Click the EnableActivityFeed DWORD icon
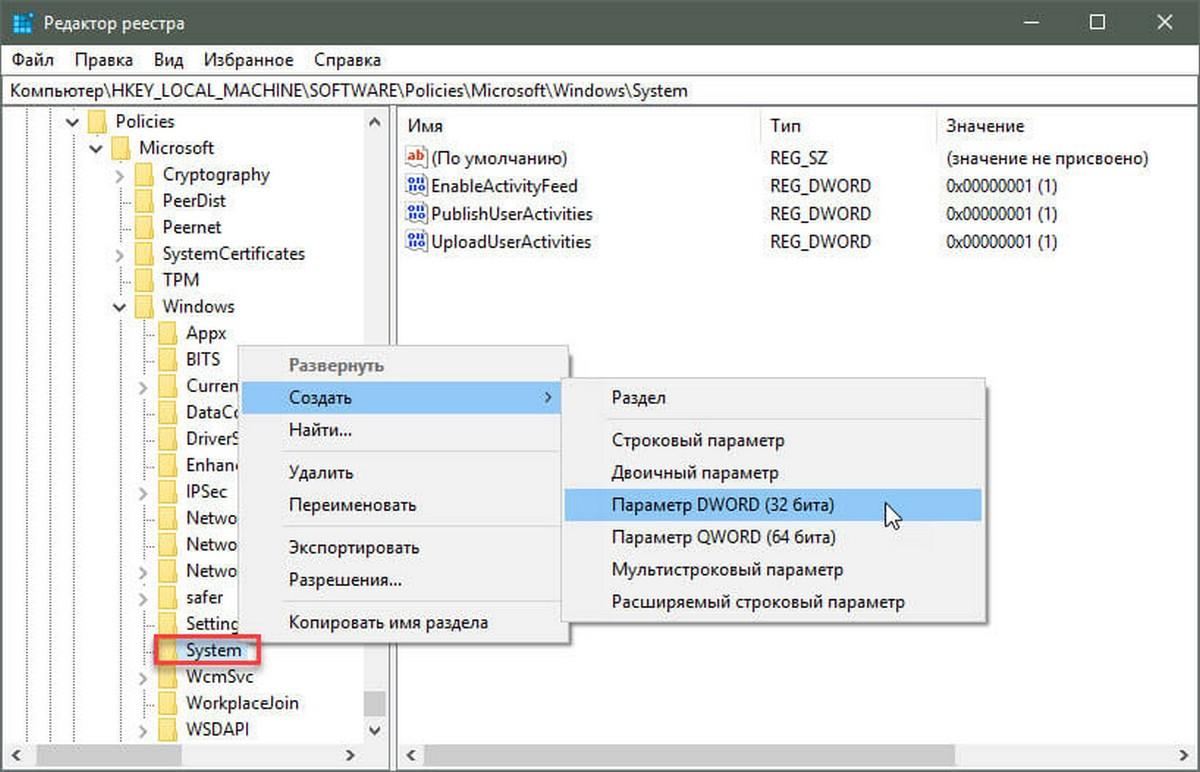This screenshot has height=772, width=1200. pos(416,186)
